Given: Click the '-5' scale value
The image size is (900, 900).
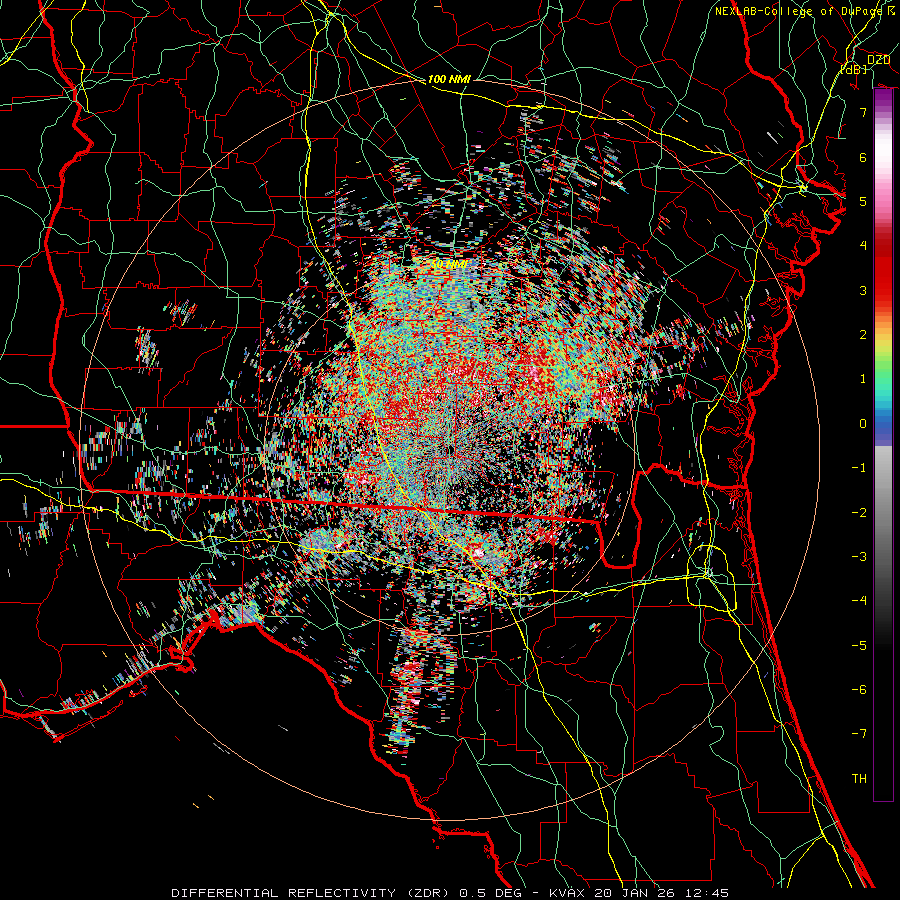Looking at the screenshot, I should (x=859, y=646).
